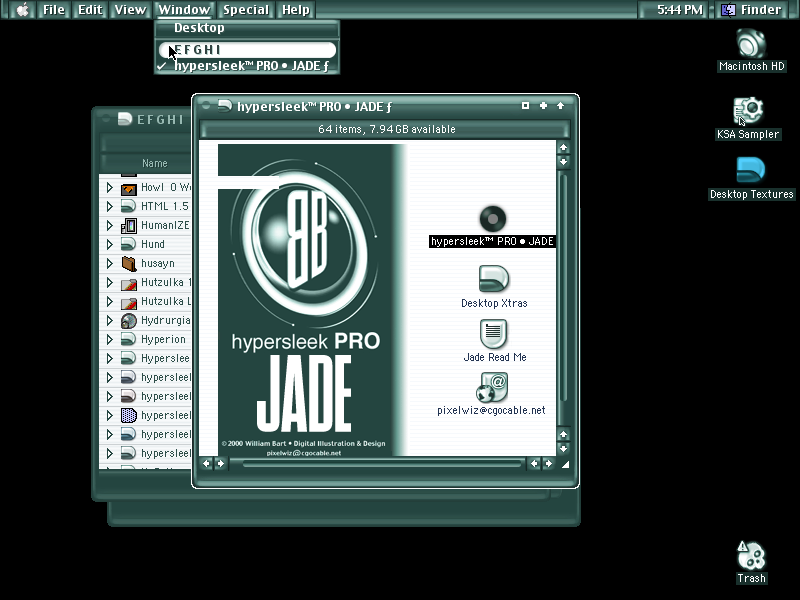800x600 pixels.
Task: Click the folder proxy icon in EFGHI title bar
Action: point(125,119)
